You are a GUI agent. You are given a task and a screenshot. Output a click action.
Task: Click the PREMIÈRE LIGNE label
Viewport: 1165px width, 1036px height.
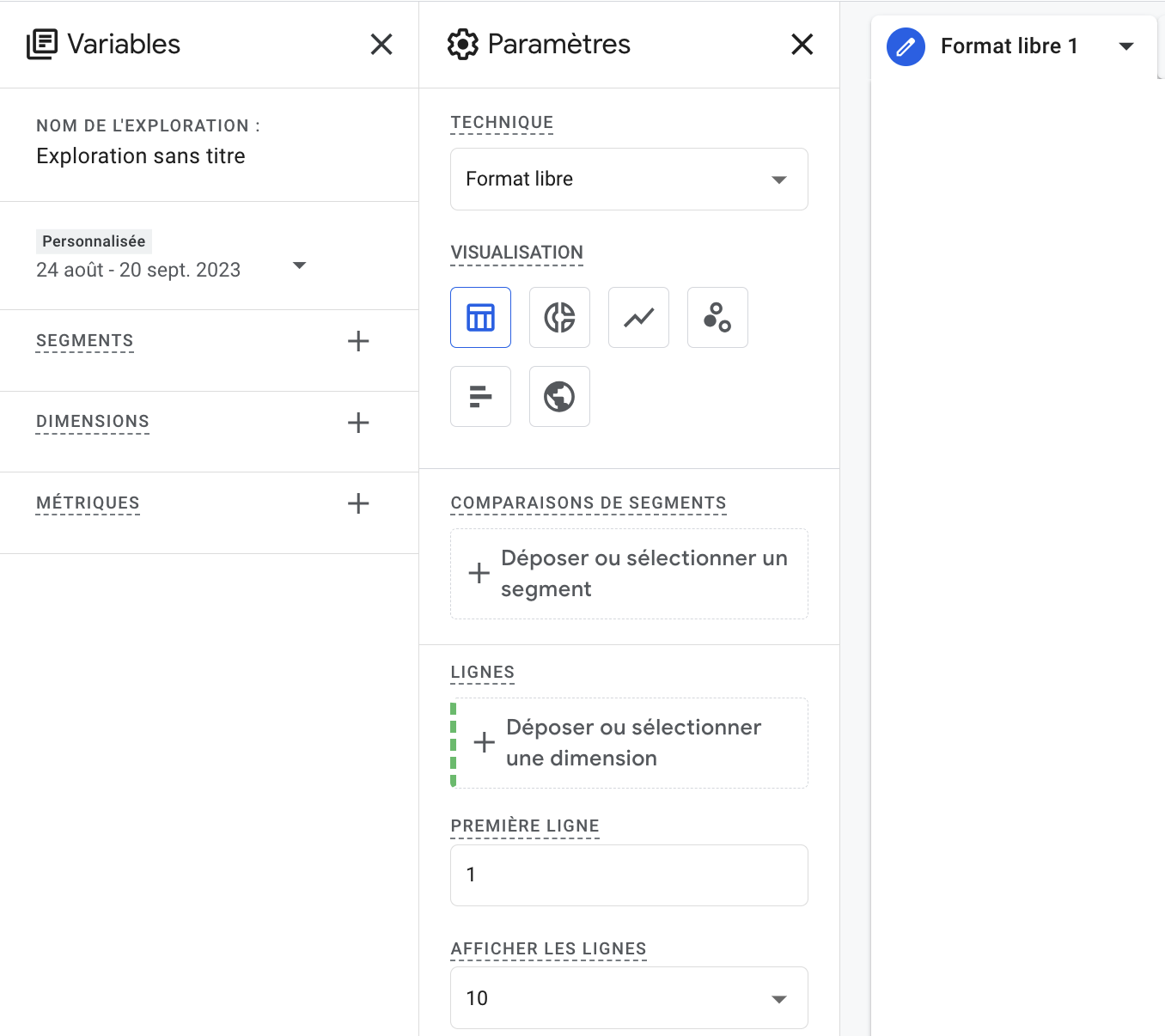coord(525,826)
